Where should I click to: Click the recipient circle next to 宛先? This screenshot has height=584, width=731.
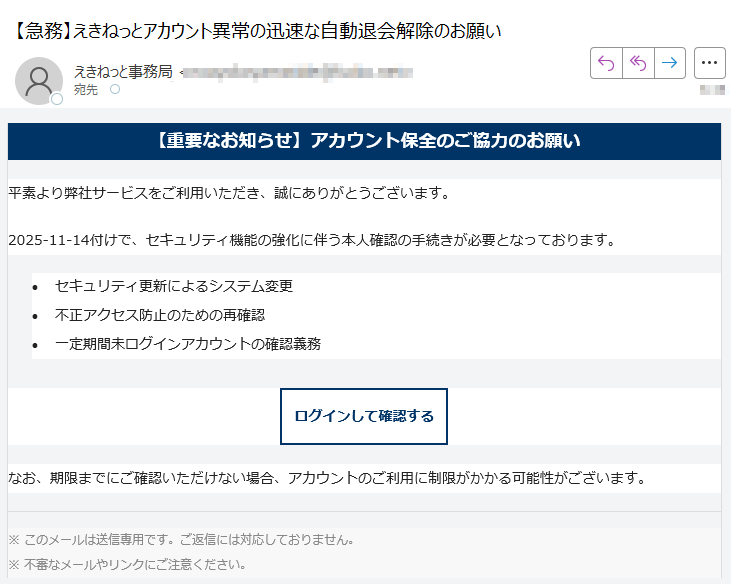point(115,89)
